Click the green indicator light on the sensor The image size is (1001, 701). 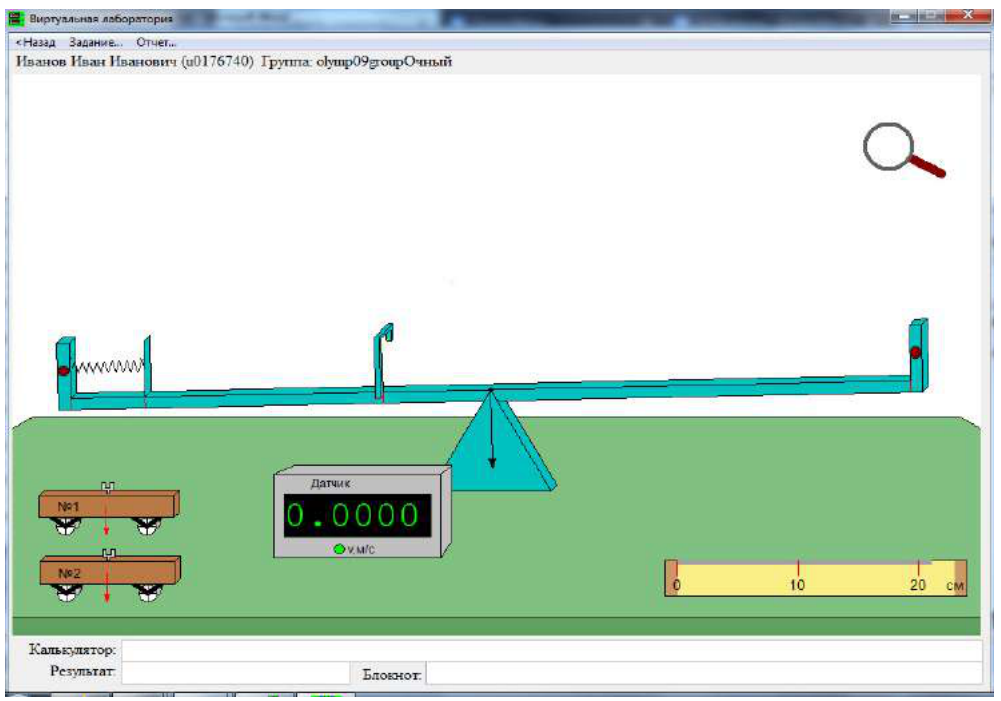pyautogui.click(x=339, y=548)
